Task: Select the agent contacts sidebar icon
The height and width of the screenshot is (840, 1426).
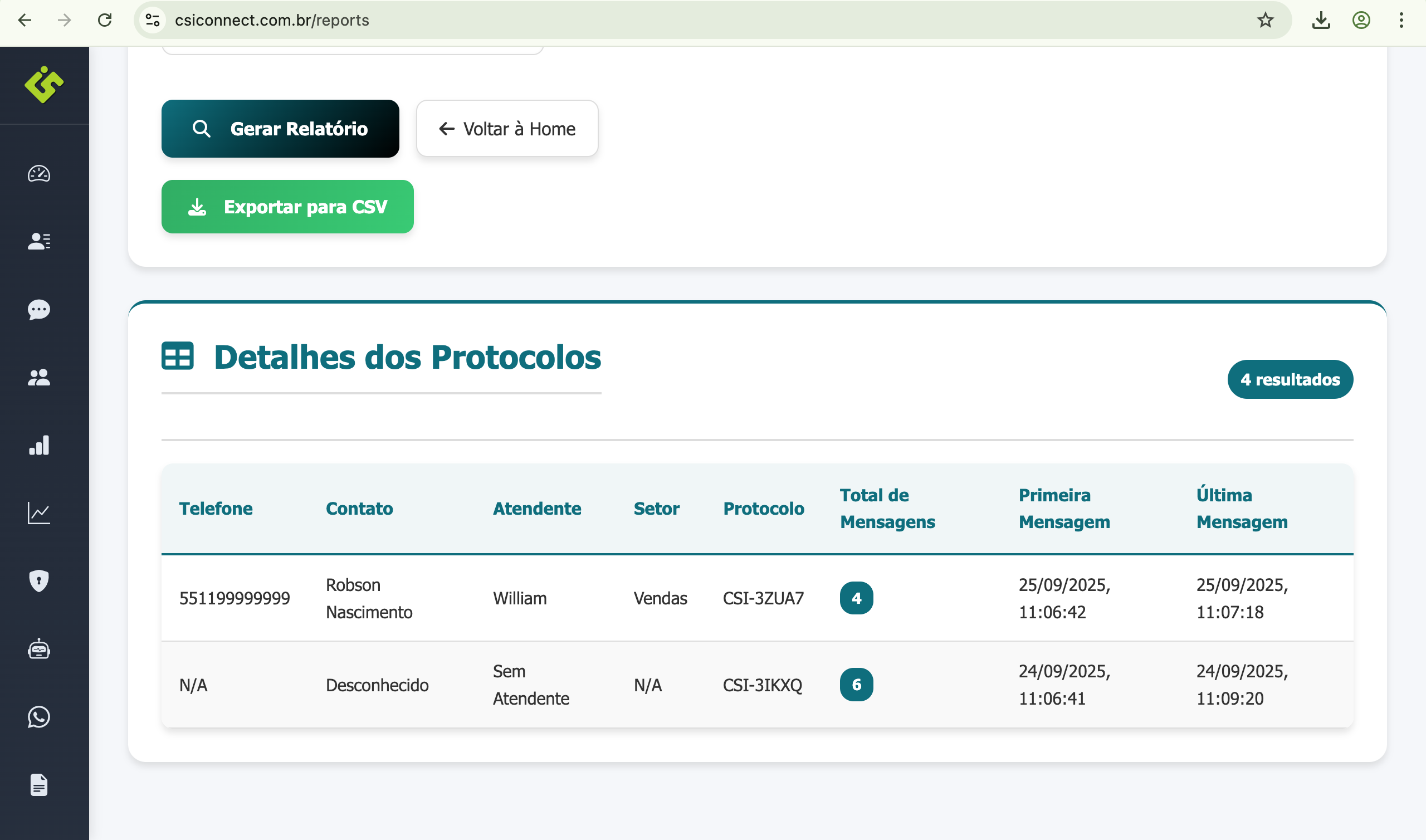Action: pos(38,242)
